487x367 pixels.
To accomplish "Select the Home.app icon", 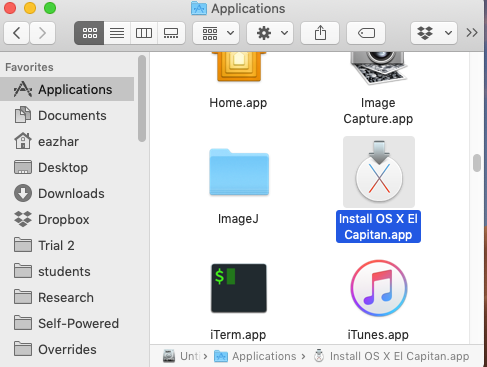I will (x=239, y=67).
